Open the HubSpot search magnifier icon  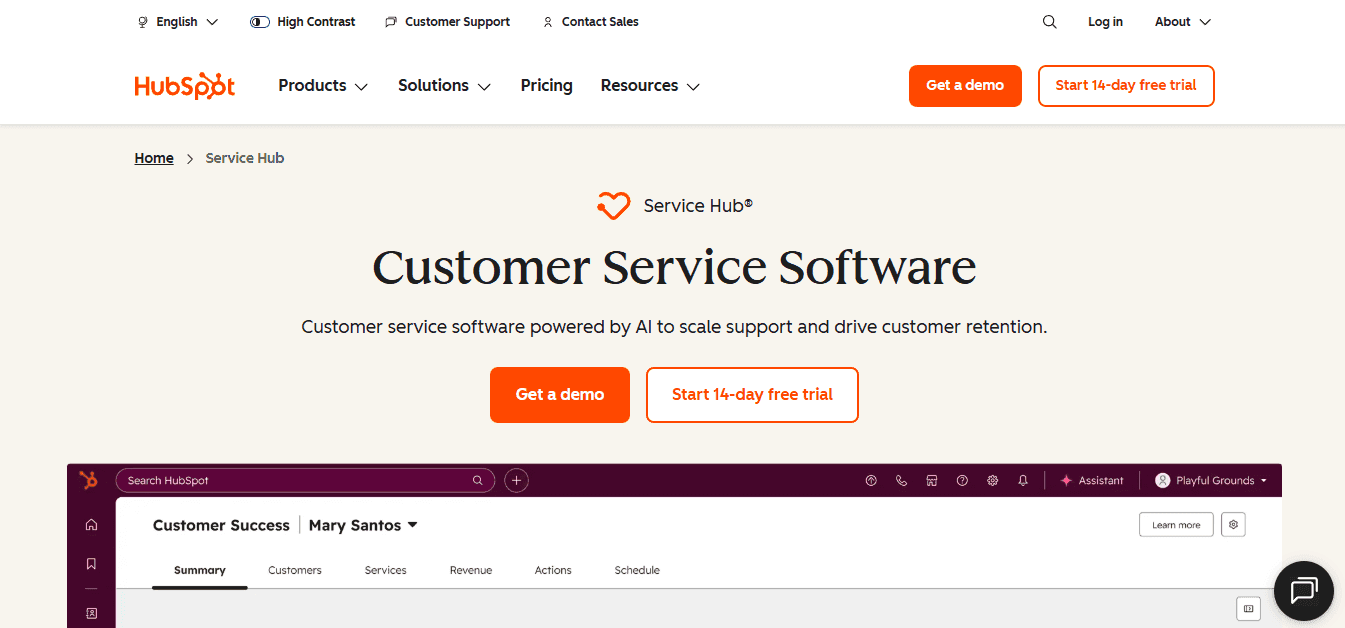[x=1049, y=21]
